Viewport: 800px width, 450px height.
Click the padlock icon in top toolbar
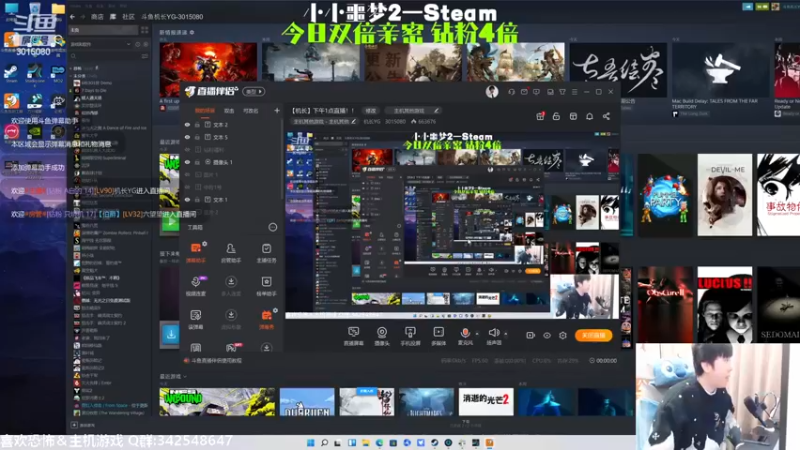point(556,116)
